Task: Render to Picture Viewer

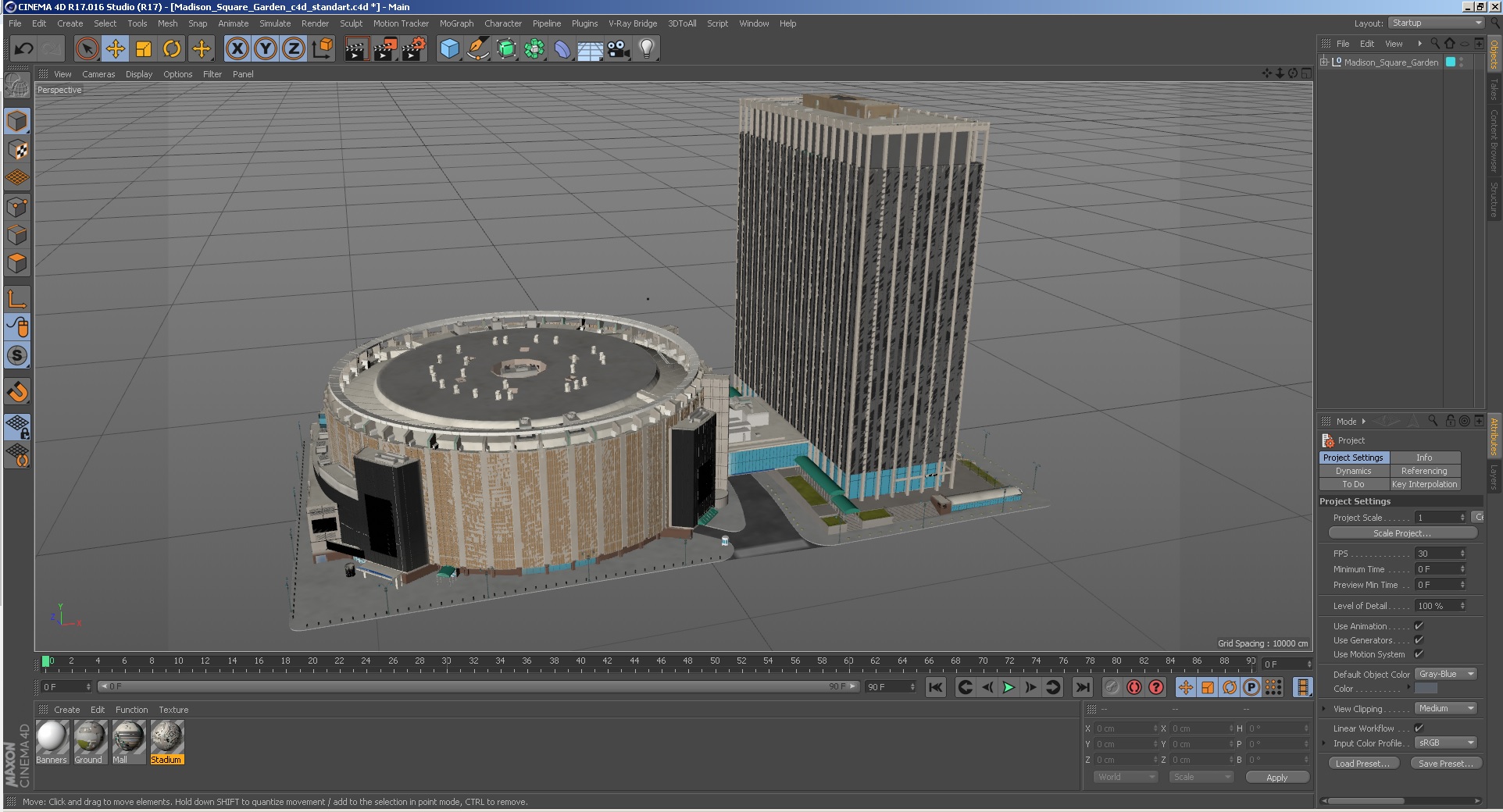Action: [x=385, y=49]
